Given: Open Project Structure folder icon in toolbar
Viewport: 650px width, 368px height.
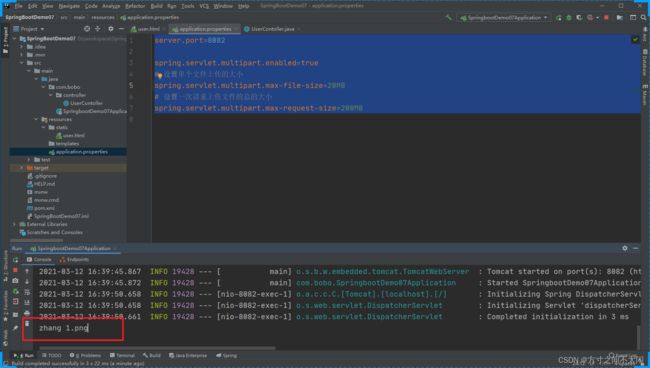Looking at the screenshot, I should click(x=620, y=18).
